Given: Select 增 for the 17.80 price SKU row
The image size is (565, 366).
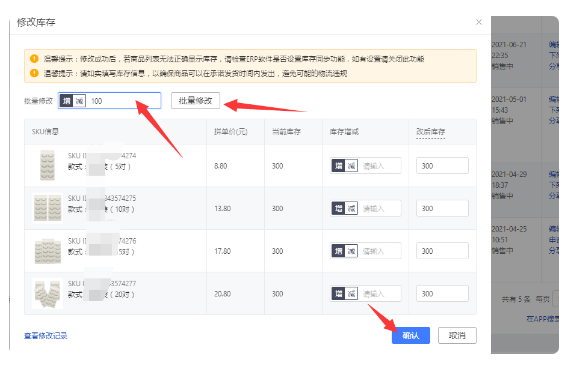Looking at the screenshot, I should [338, 251].
